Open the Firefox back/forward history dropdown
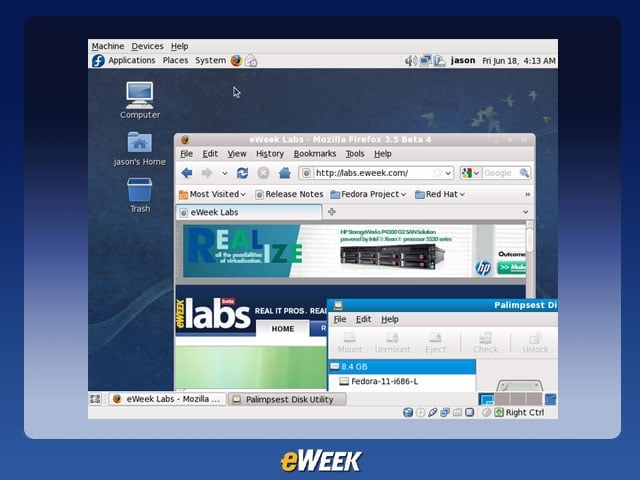The height and width of the screenshot is (480, 640). tap(224, 173)
